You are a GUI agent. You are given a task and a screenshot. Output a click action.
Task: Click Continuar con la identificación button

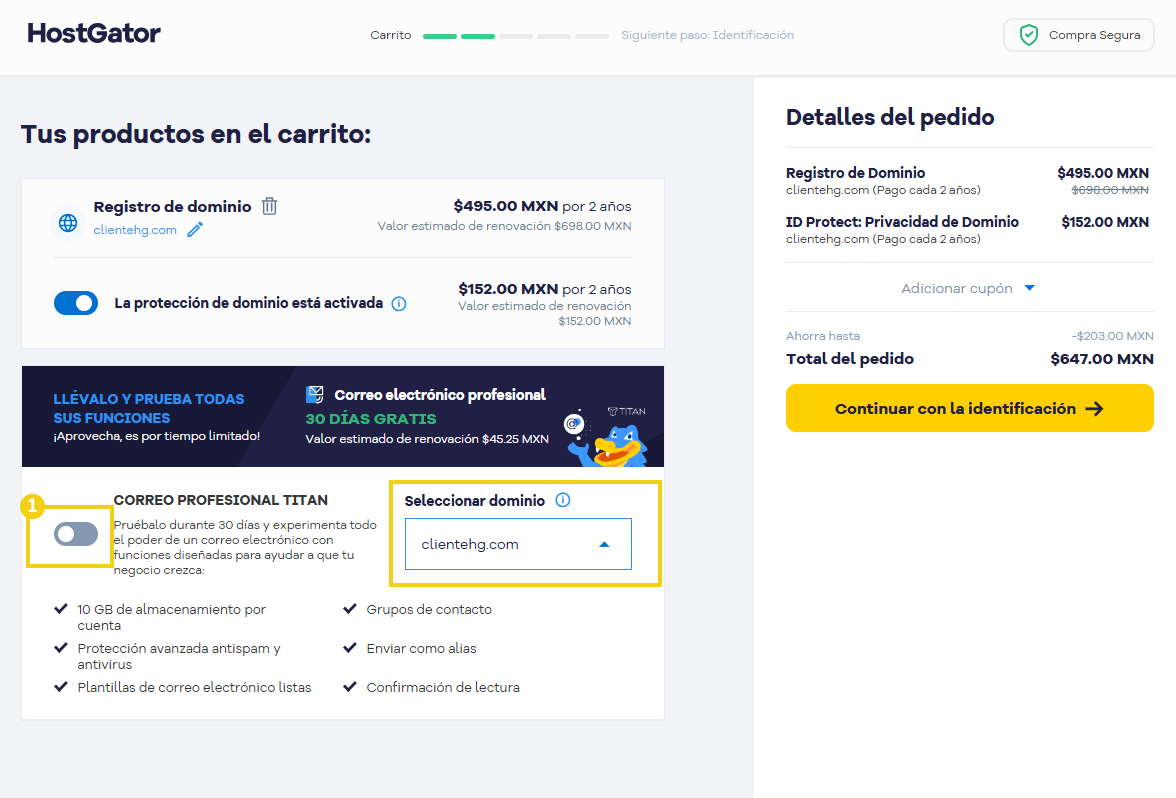point(970,408)
